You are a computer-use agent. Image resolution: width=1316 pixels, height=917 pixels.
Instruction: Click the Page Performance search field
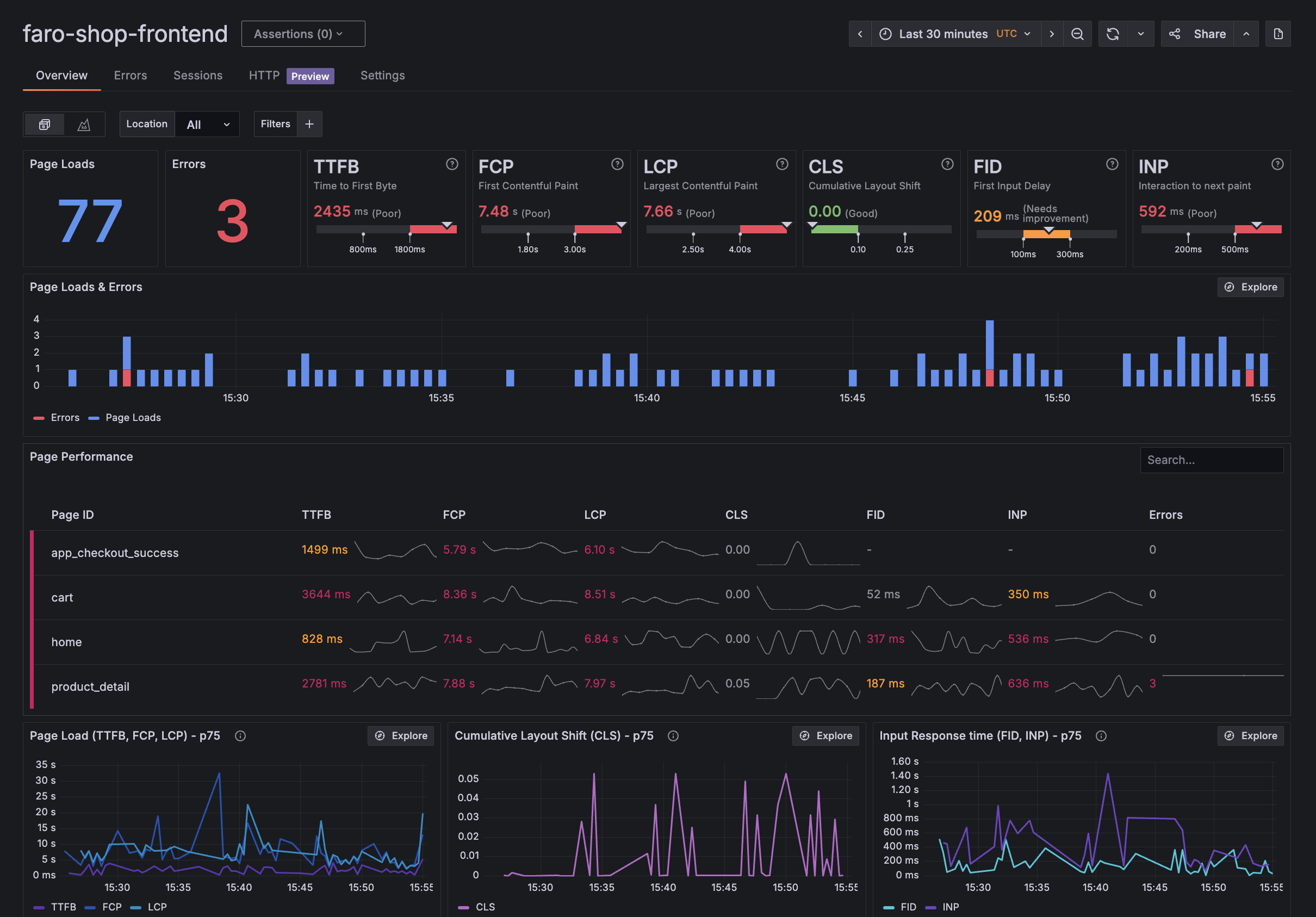[x=1211, y=460]
